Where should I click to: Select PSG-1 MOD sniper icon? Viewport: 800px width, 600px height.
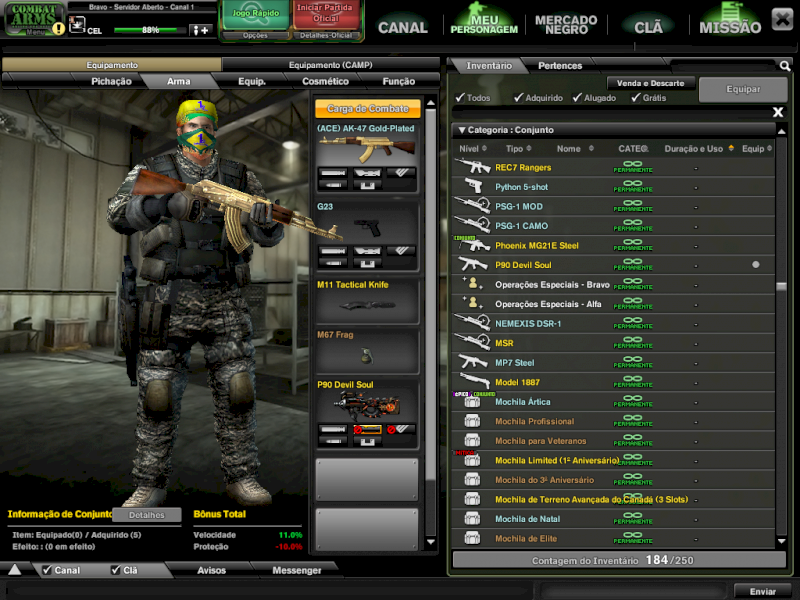click(x=473, y=206)
